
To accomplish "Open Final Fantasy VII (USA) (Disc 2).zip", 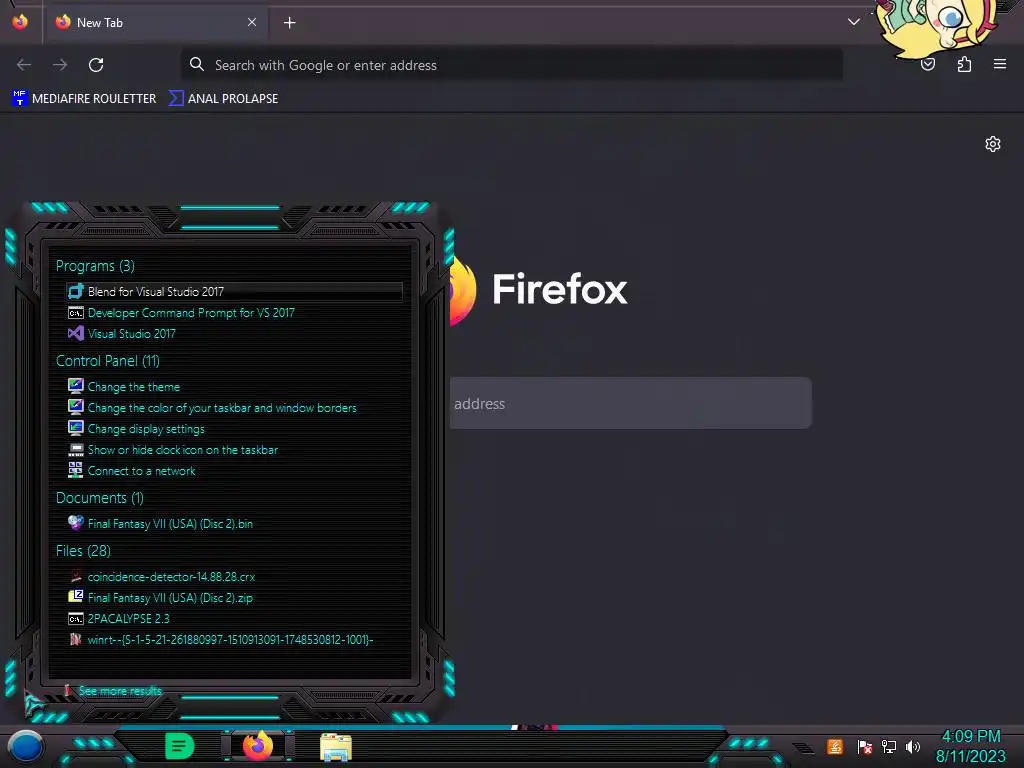I will point(170,598).
